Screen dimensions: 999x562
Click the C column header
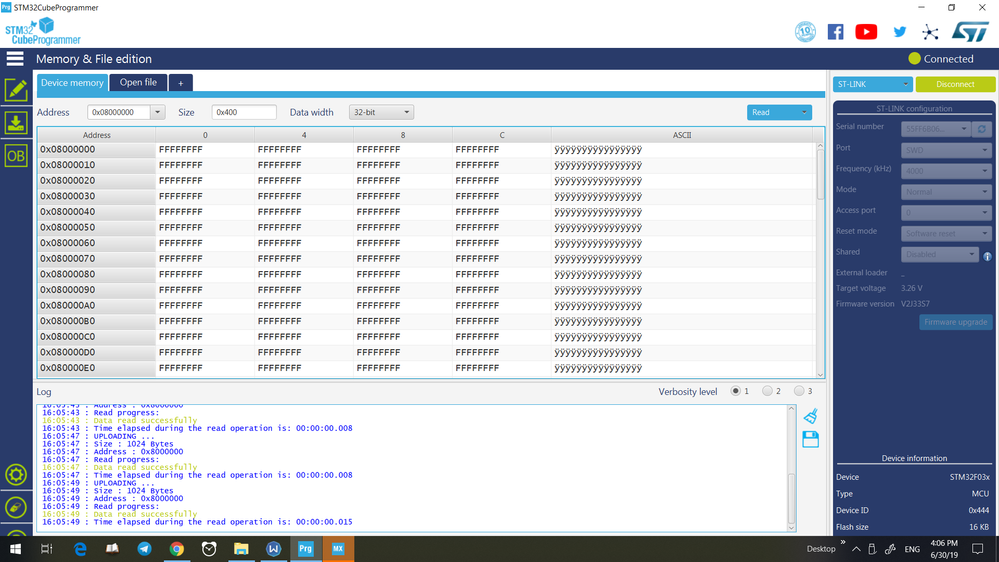[x=501, y=135]
